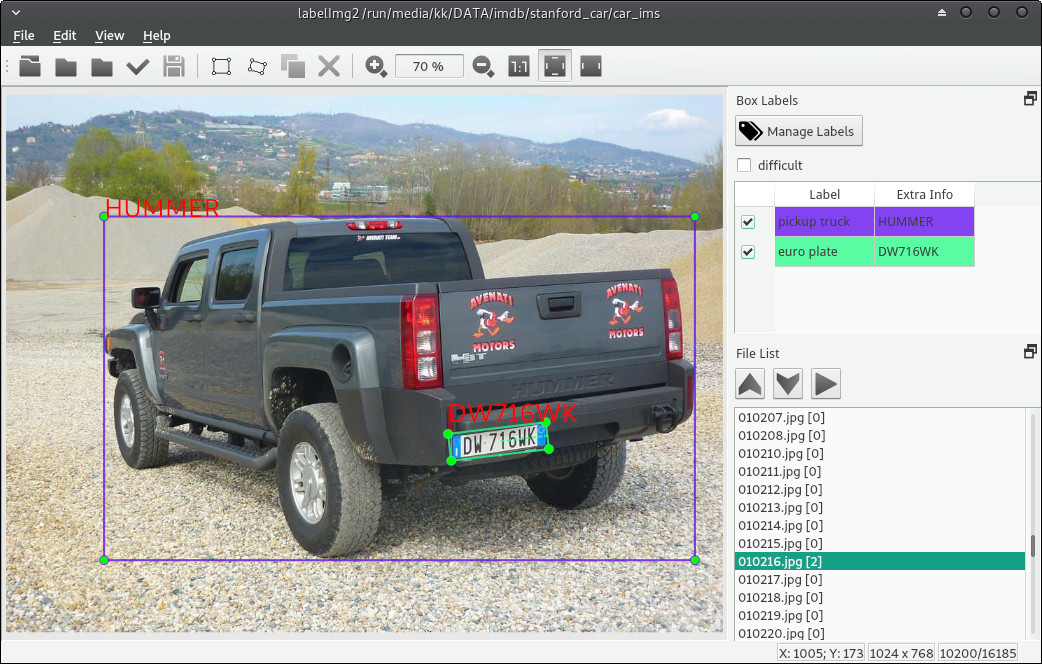
Task: Enable the difficult checkbox
Action: click(744, 165)
